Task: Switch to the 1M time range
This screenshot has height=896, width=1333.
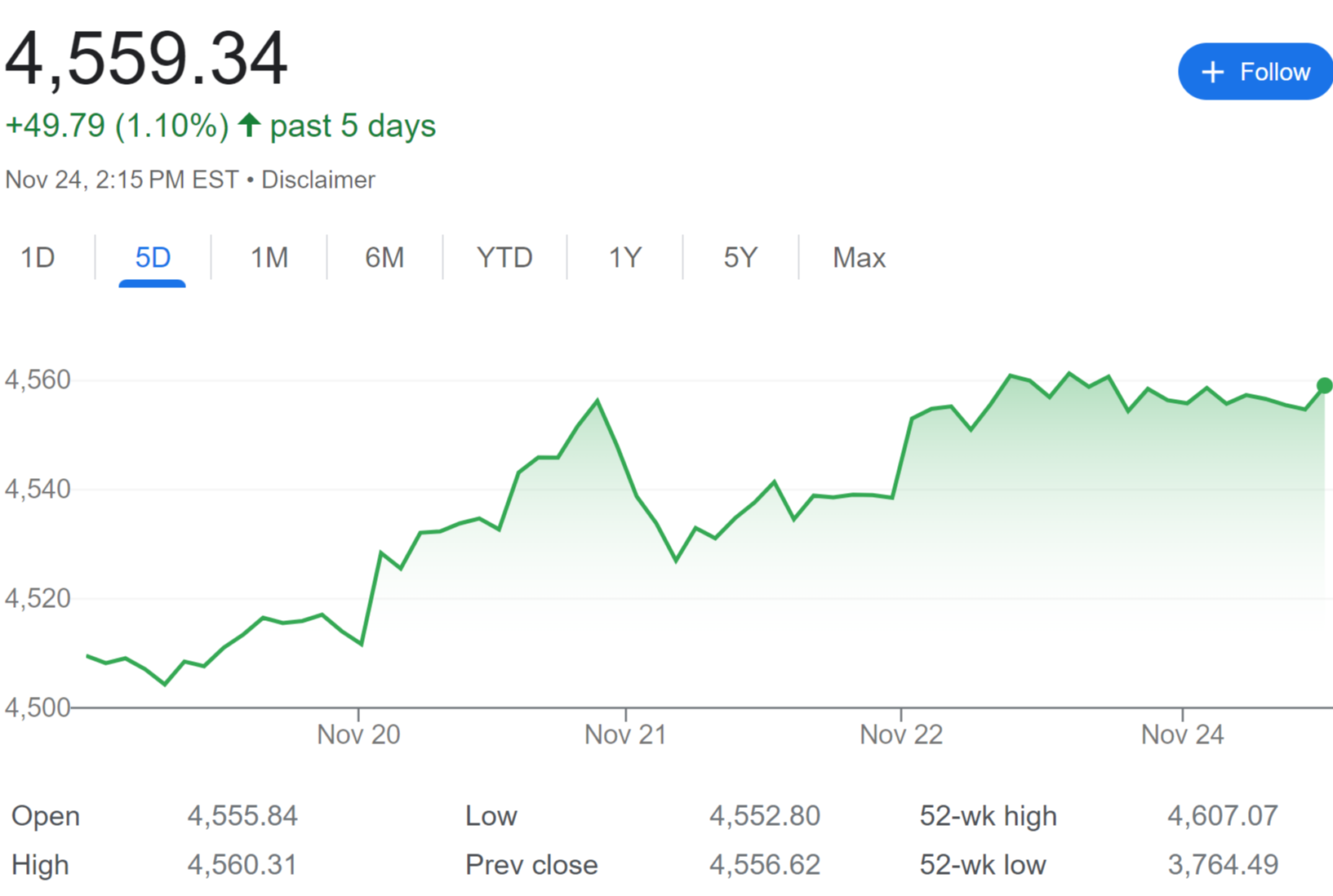Action: coord(269,258)
